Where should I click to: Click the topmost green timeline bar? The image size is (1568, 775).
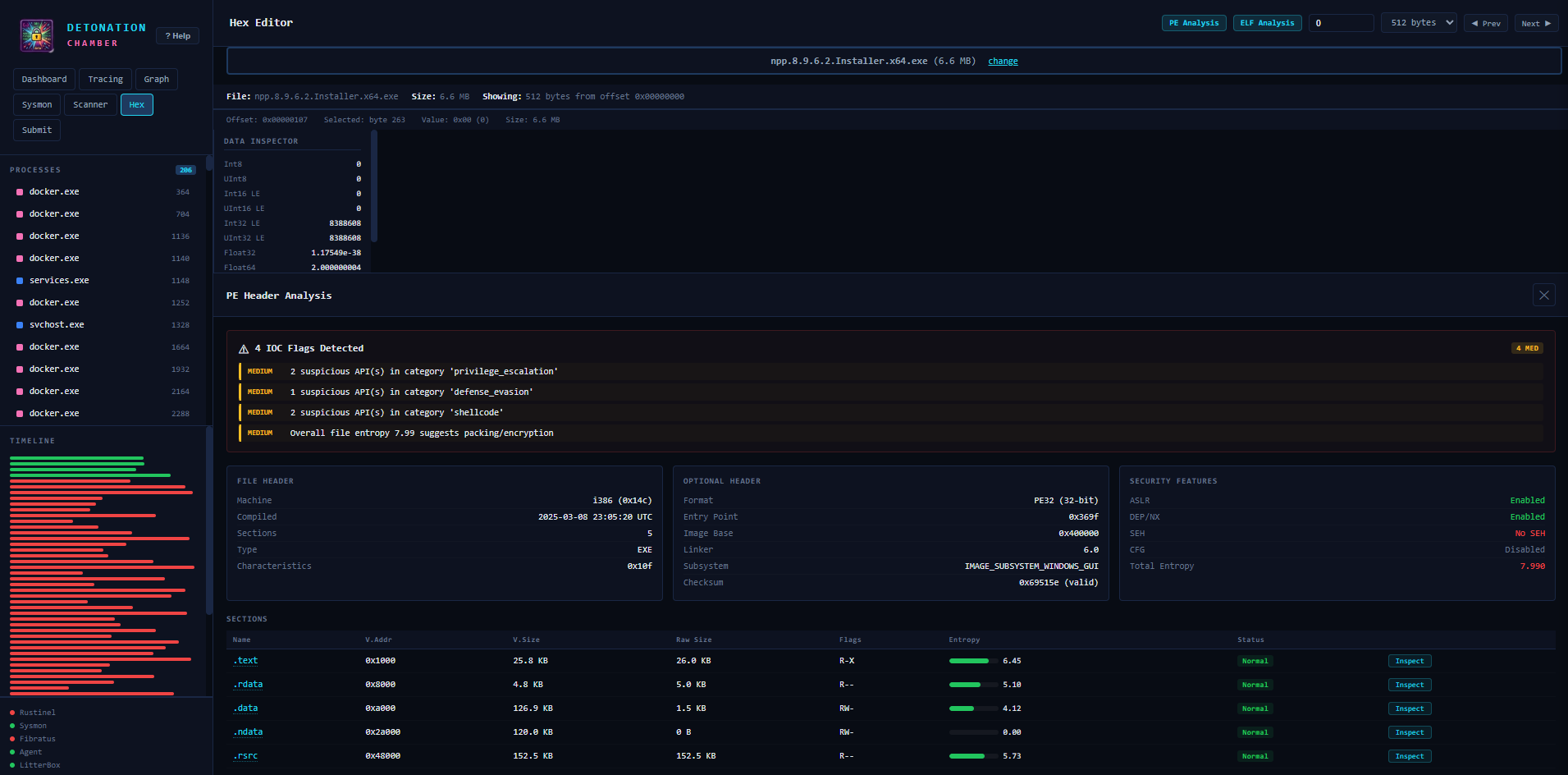point(76,458)
